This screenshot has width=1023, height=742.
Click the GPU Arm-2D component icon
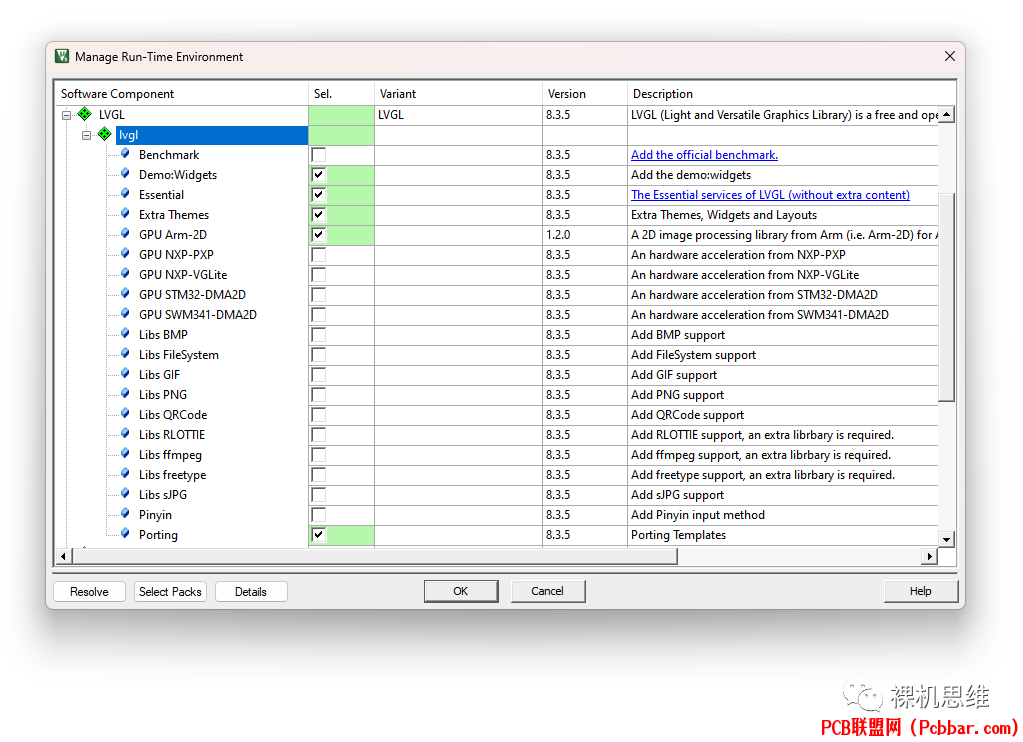(x=125, y=234)
